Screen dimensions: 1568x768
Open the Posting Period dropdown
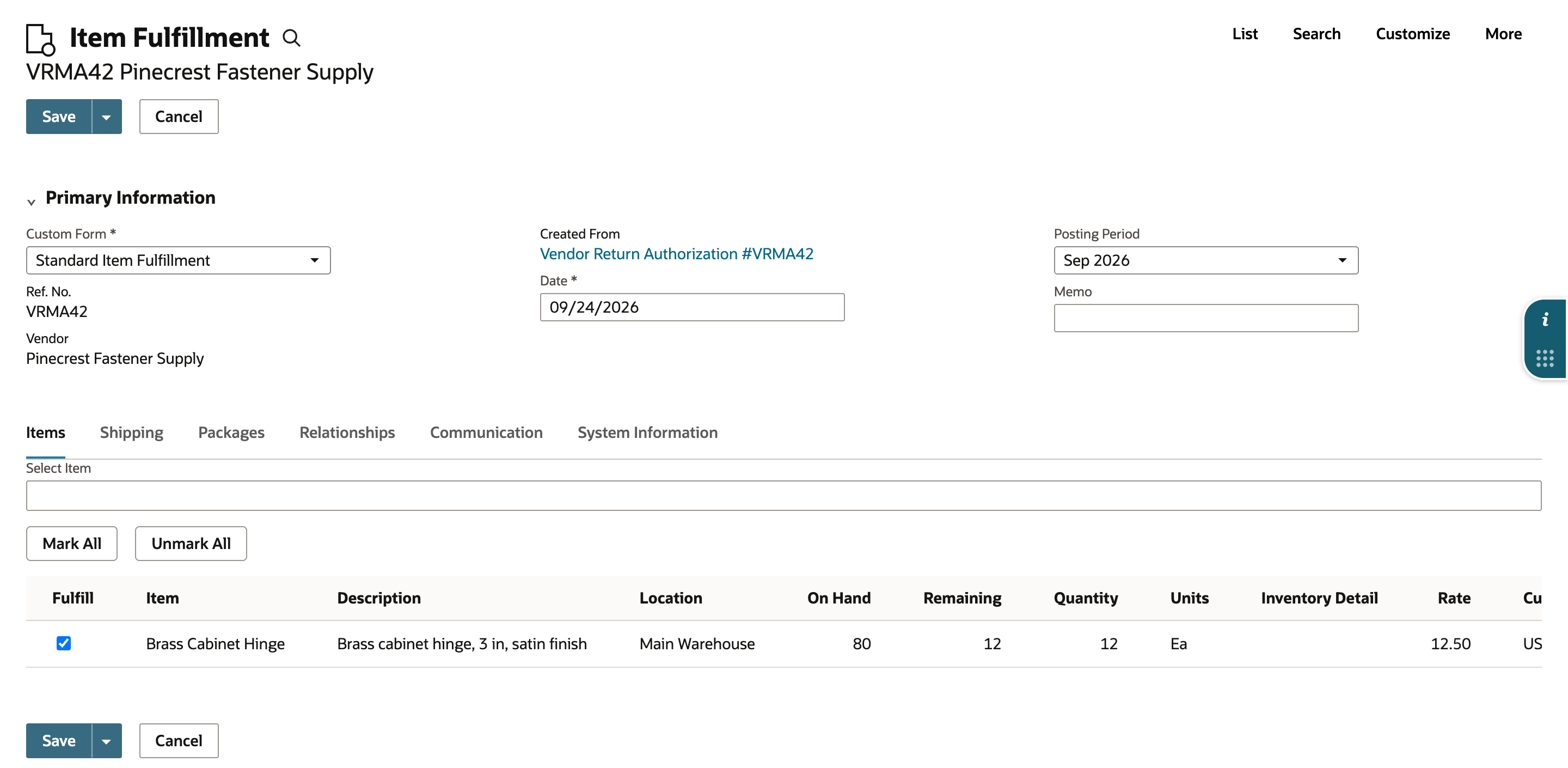[x=1205, y=260]
